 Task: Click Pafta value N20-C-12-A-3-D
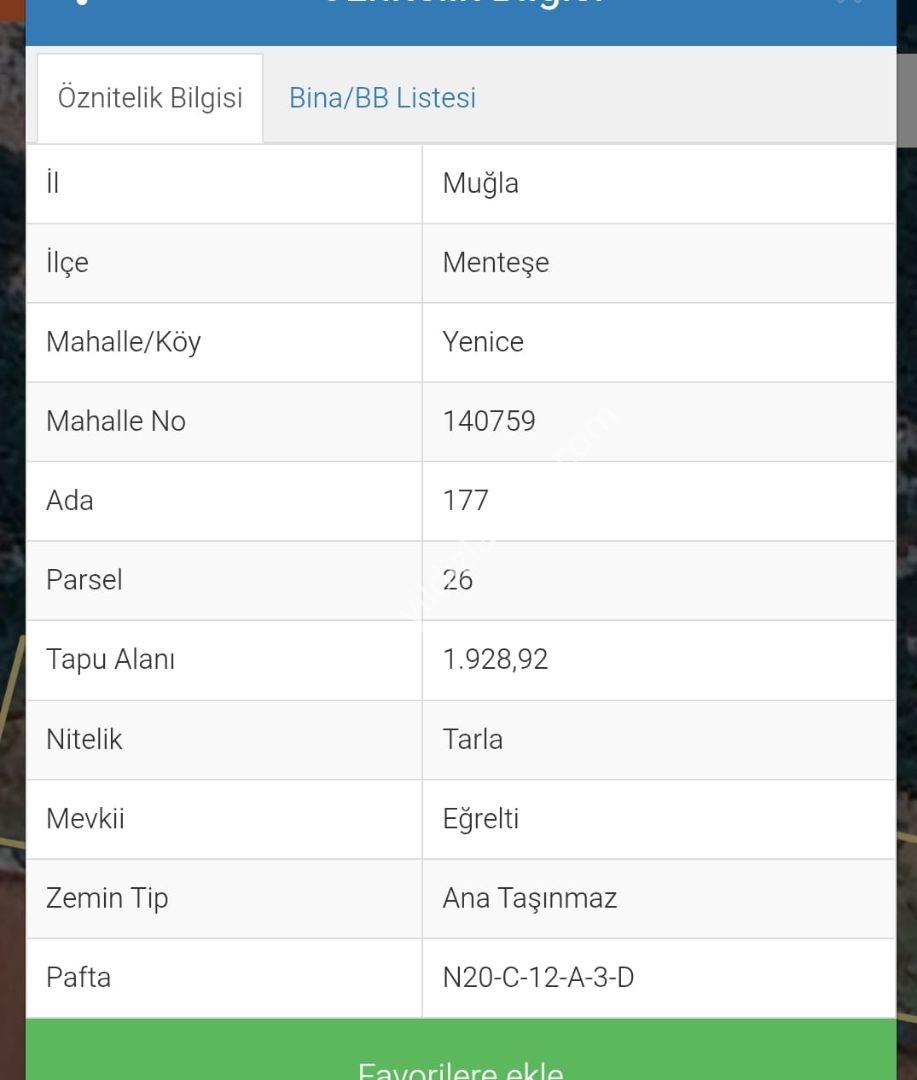(x=538, y=977)
